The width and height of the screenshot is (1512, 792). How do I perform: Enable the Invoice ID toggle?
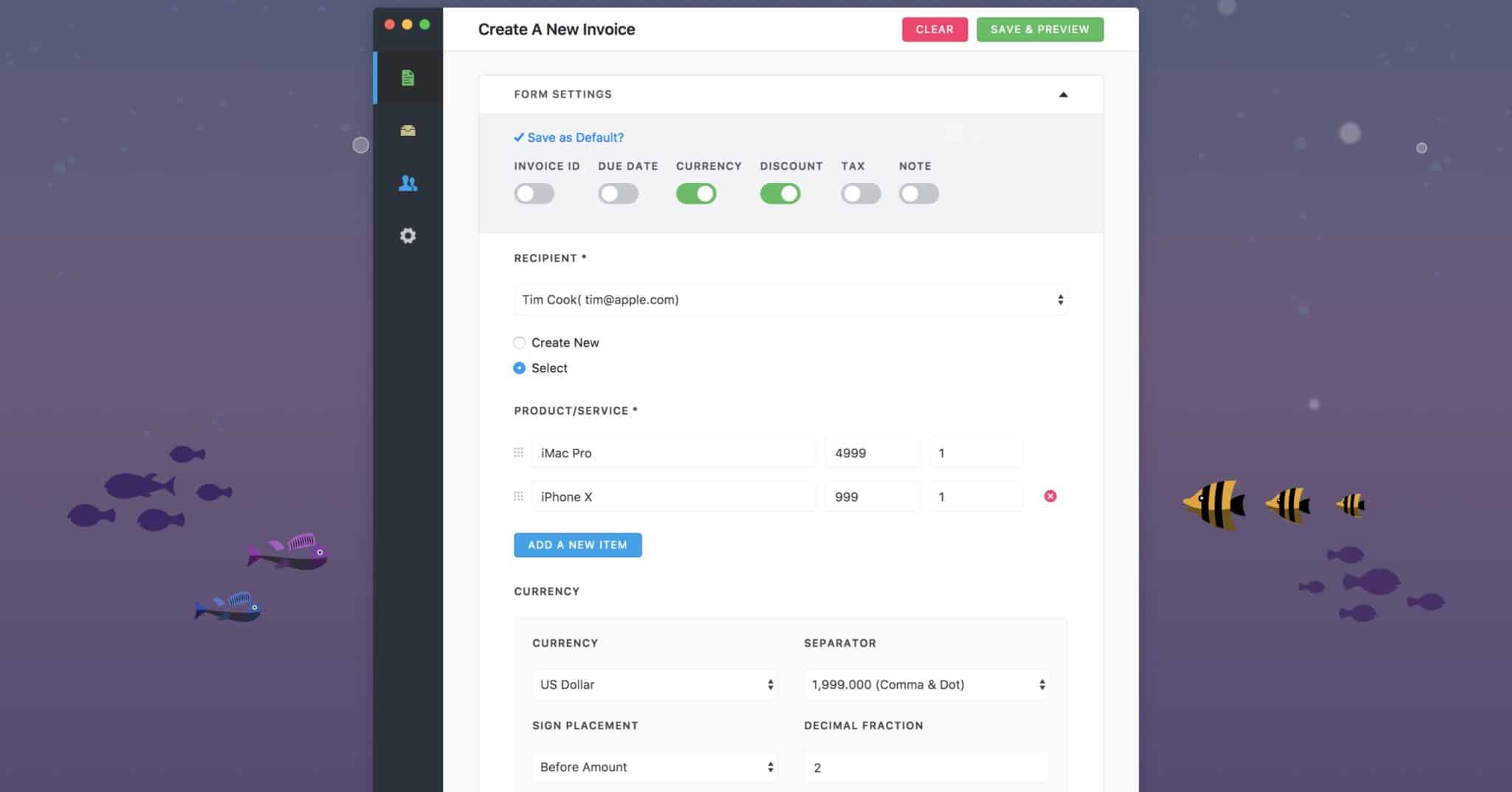[x=534, y=193]
